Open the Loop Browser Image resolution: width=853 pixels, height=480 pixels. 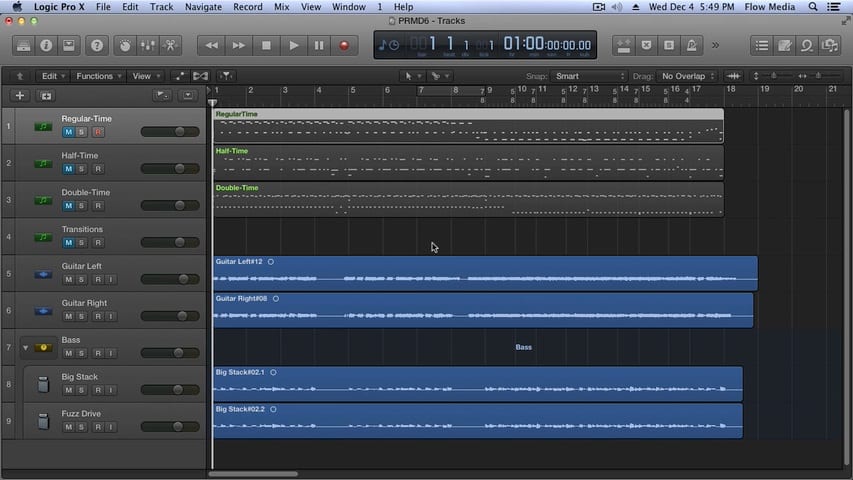click(805, 45)
